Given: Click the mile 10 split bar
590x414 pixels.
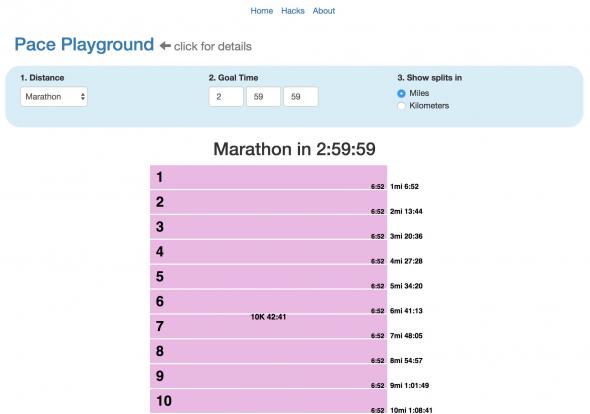Looking at the screenshot, I should click(268, 401).
